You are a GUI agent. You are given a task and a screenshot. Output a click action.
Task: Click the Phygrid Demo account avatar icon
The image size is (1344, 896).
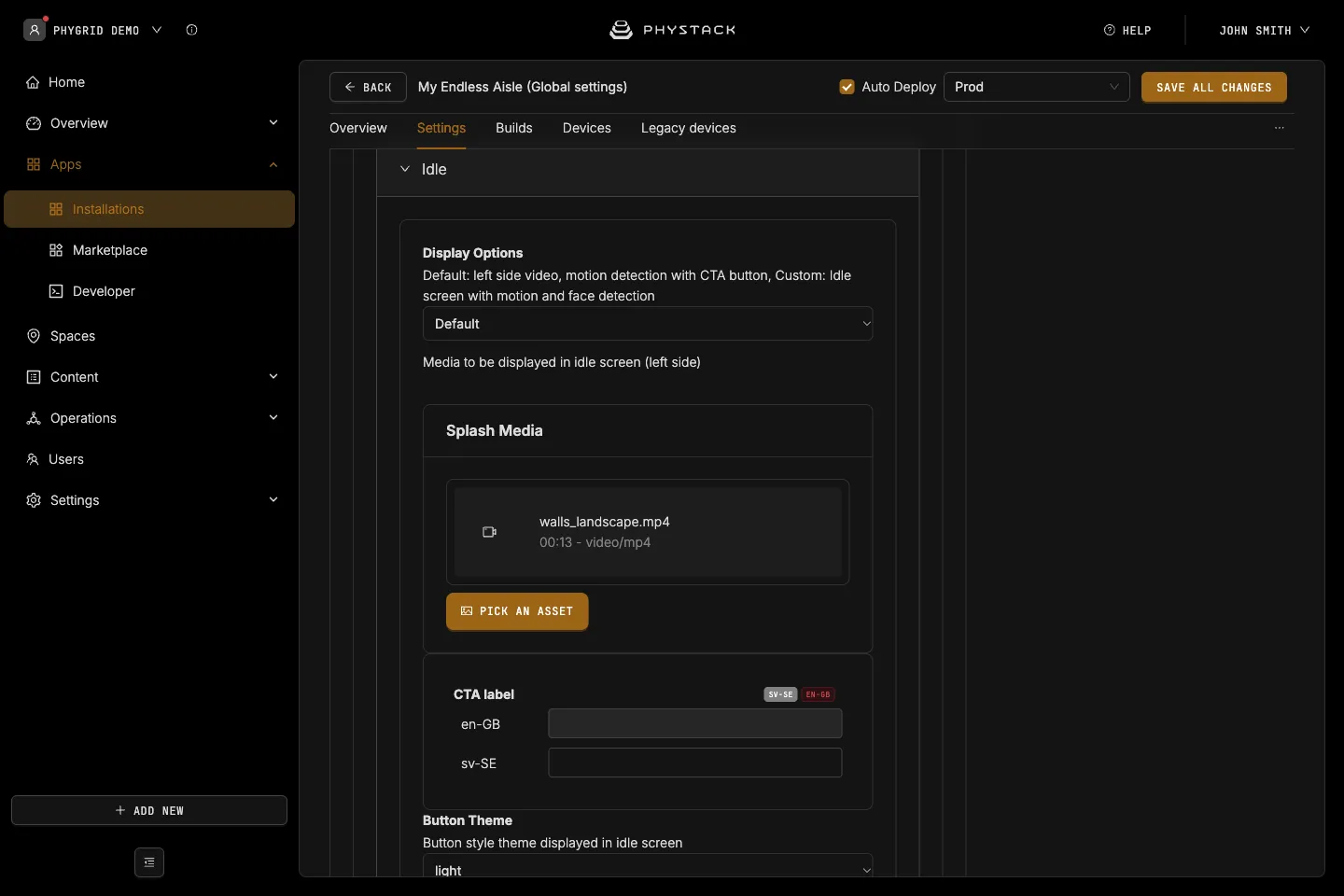pos(35,30)
